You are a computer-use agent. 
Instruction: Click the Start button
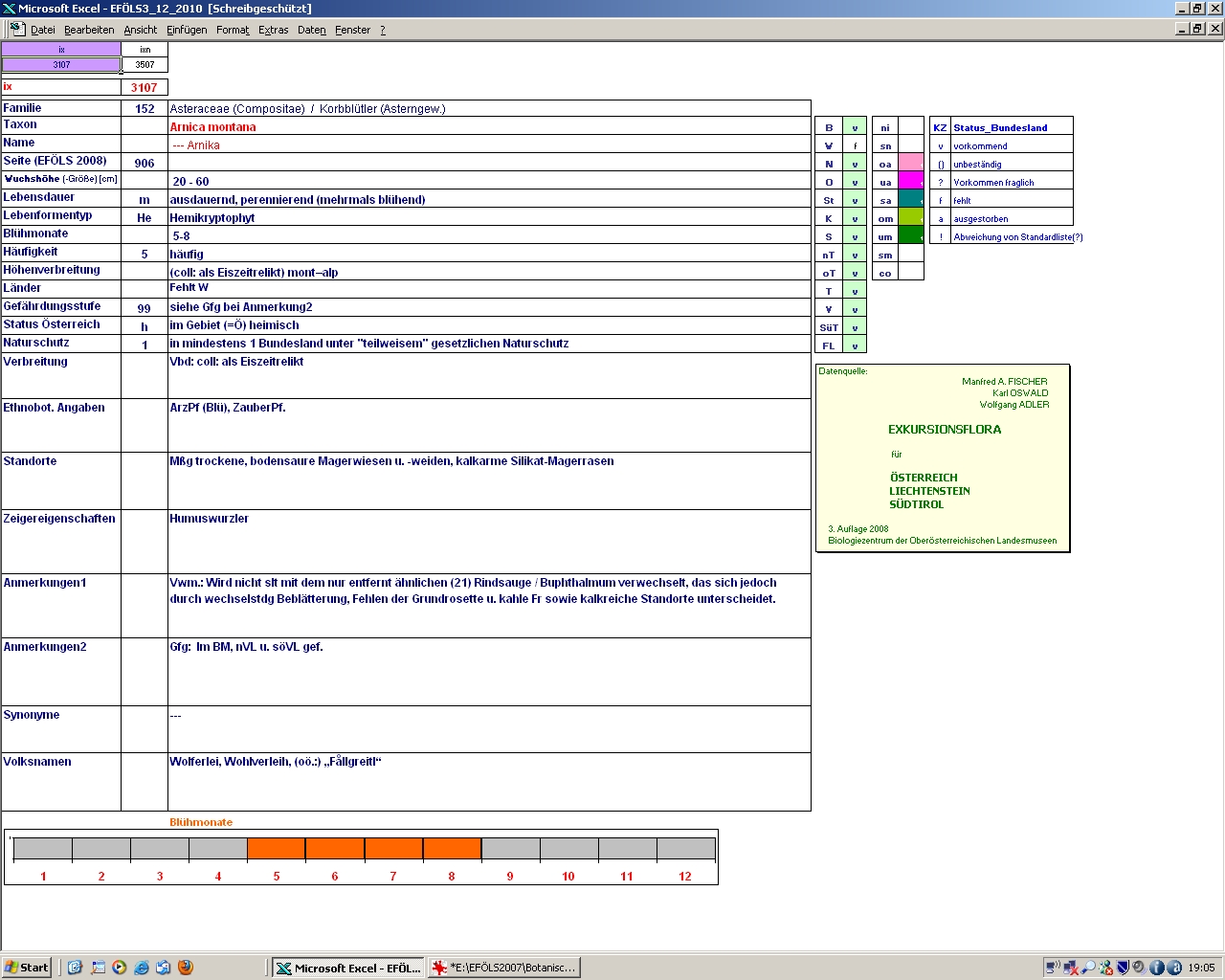point(27,968)
